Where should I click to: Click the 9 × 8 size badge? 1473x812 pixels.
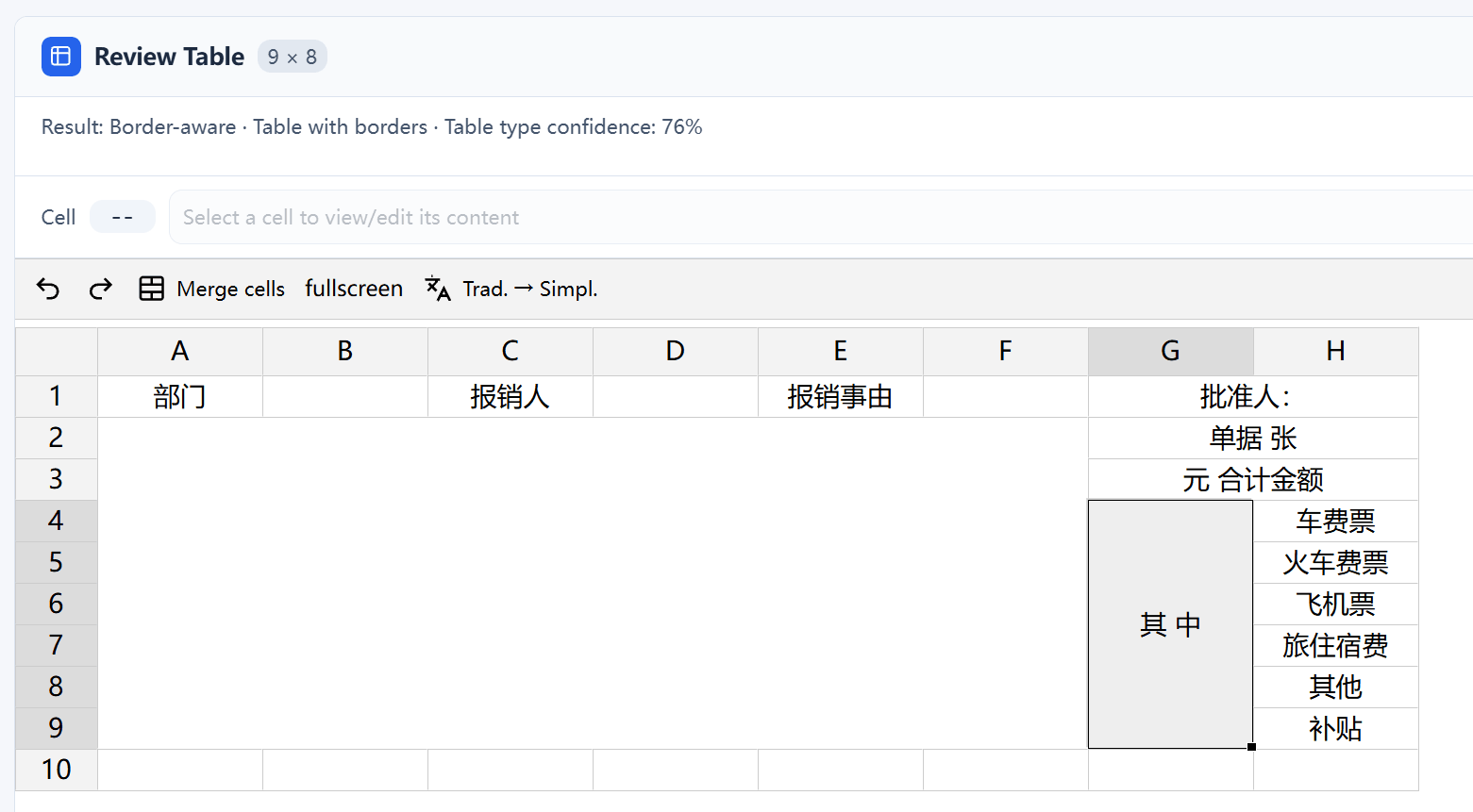pos(293,57)
